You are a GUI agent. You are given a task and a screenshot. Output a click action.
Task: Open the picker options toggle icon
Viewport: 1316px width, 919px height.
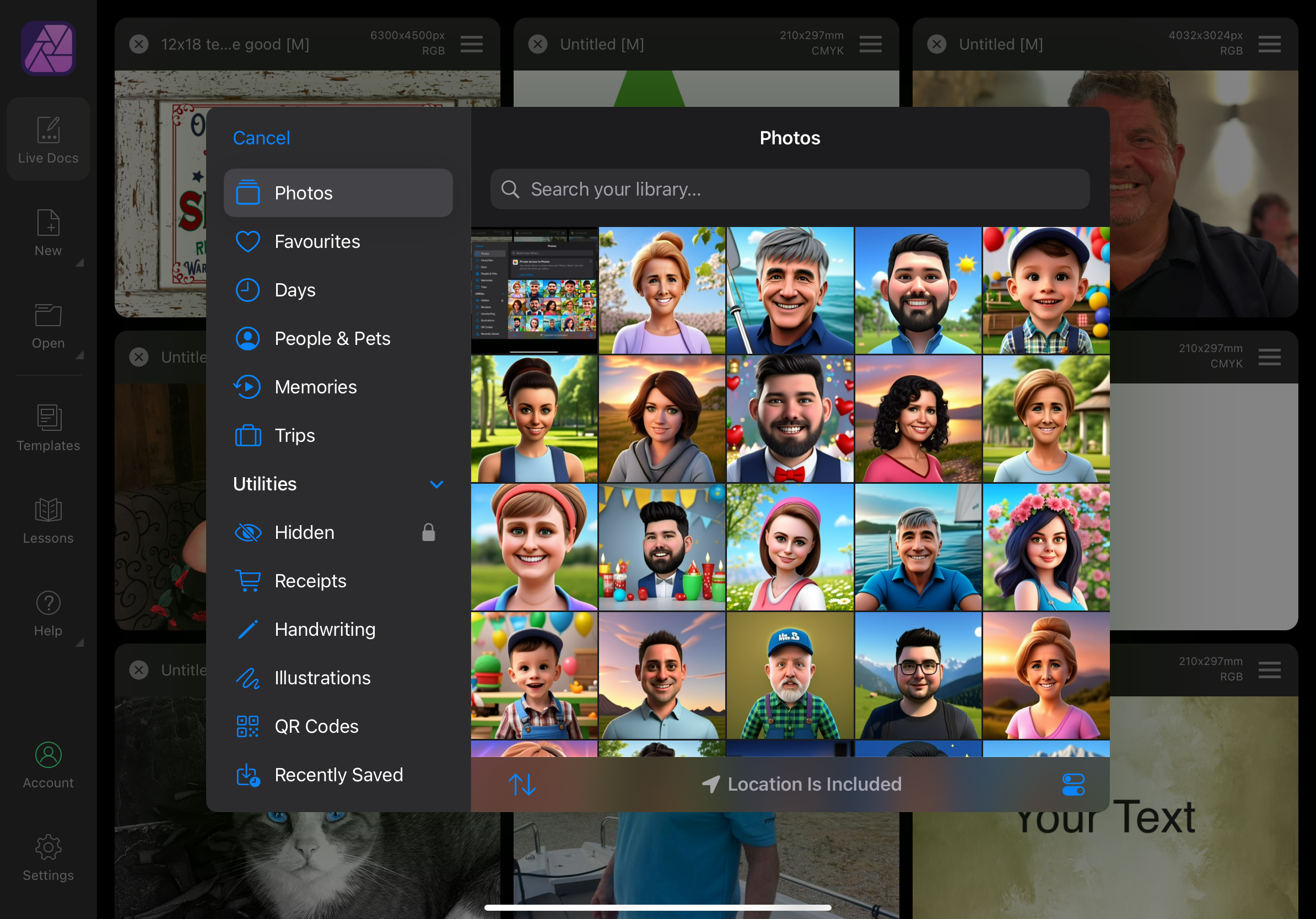tap(1073, 785)
